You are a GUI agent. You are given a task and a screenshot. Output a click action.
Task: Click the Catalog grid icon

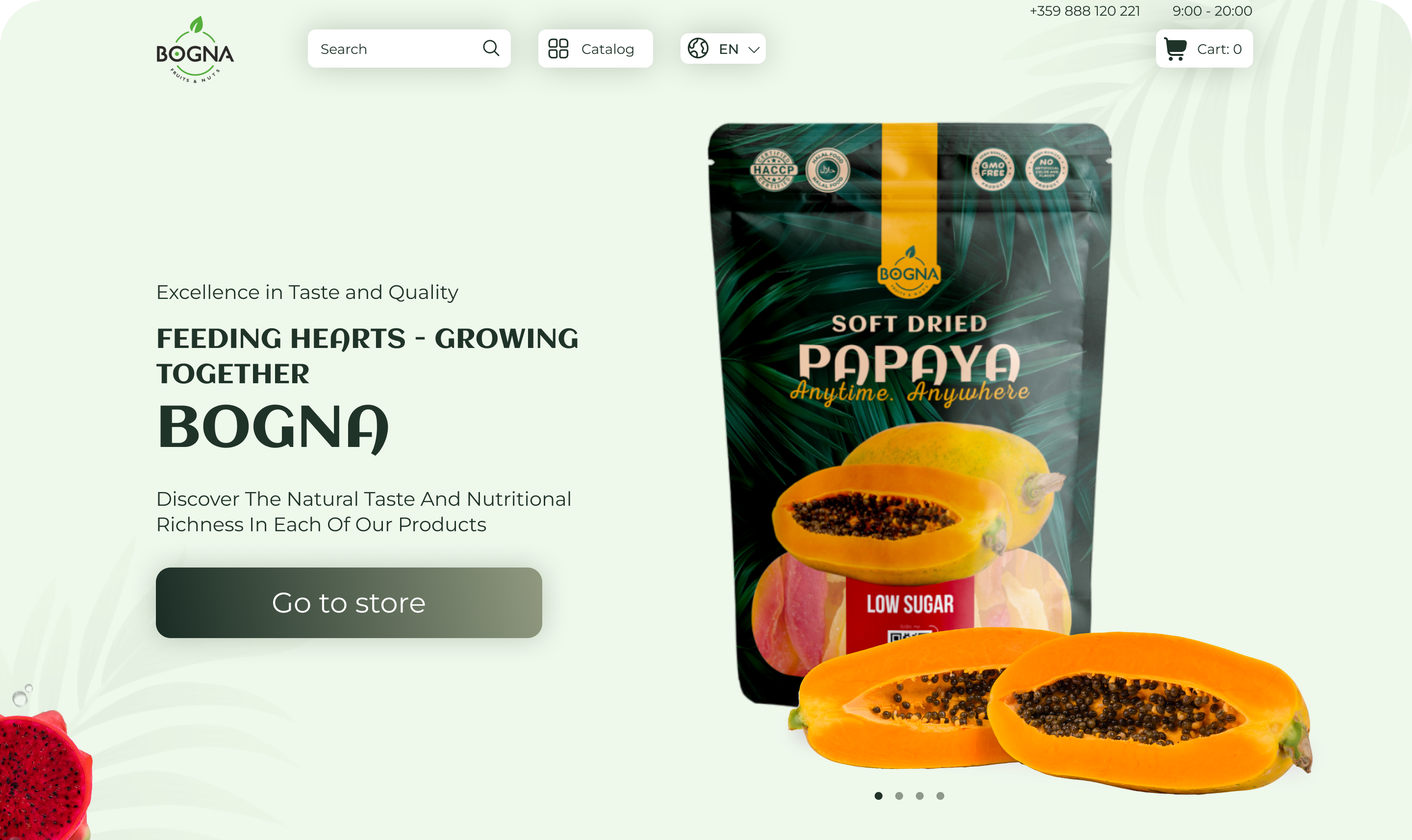[557, 49]
